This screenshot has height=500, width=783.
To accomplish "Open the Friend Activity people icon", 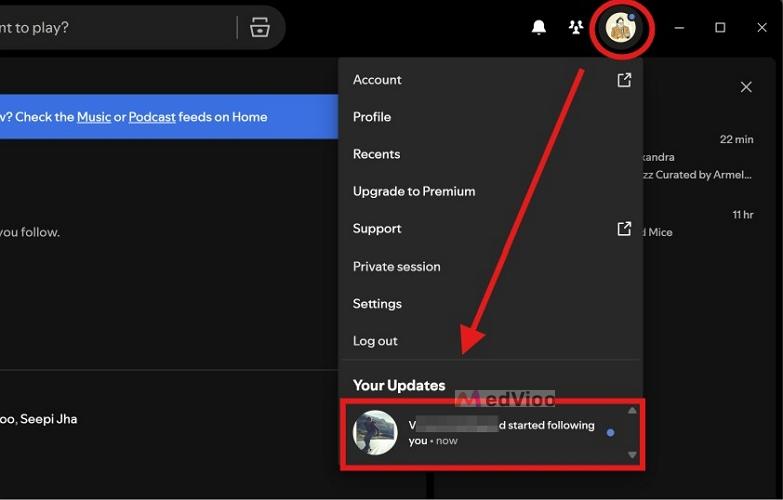I will coord(576,27).
